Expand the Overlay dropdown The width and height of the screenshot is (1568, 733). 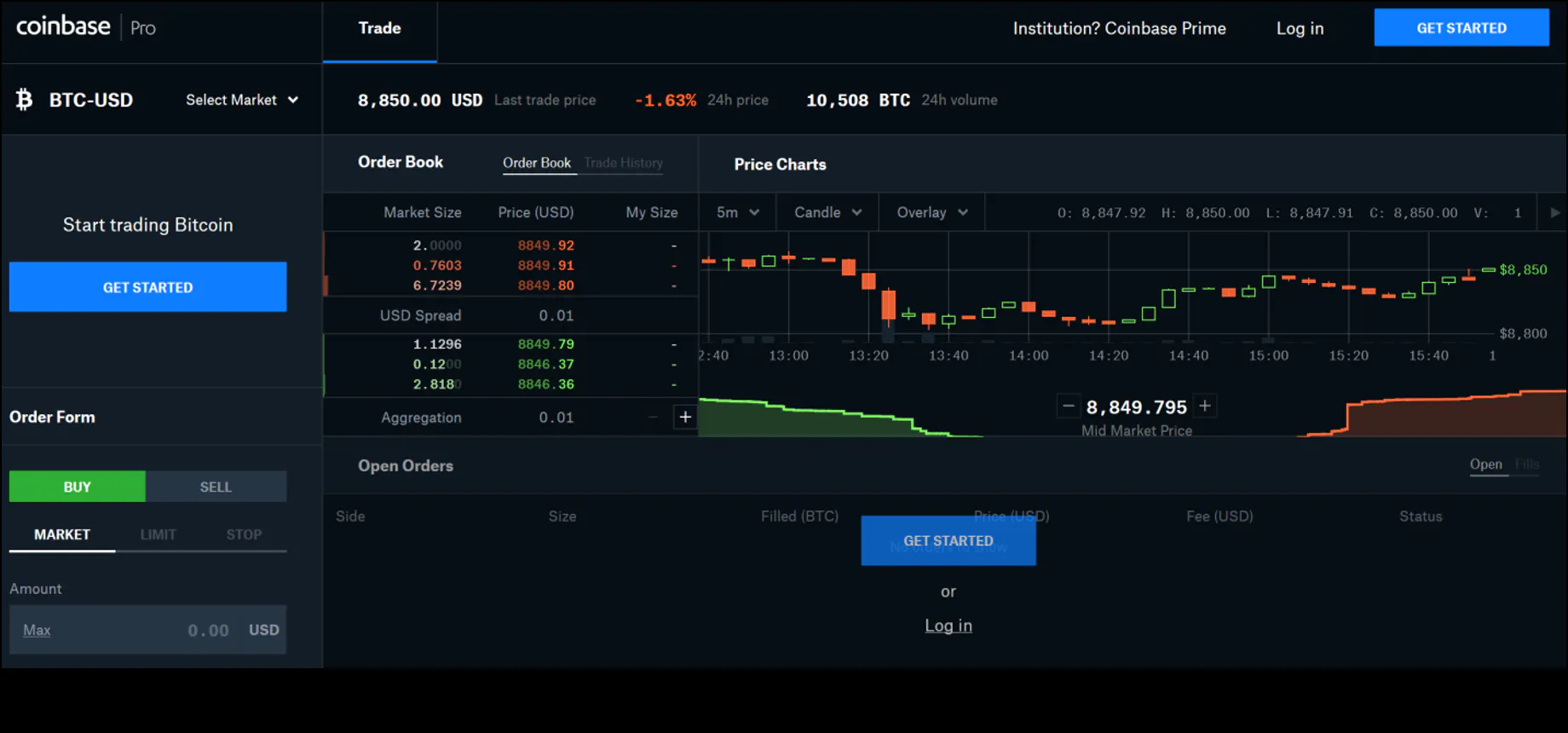pyautogui.click(x=931, y=212)
